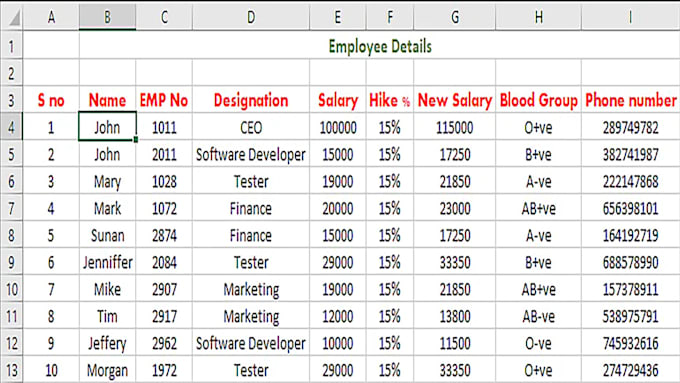Select the cell containing Mark
680x383 pixels.
(x=107, y=209)
